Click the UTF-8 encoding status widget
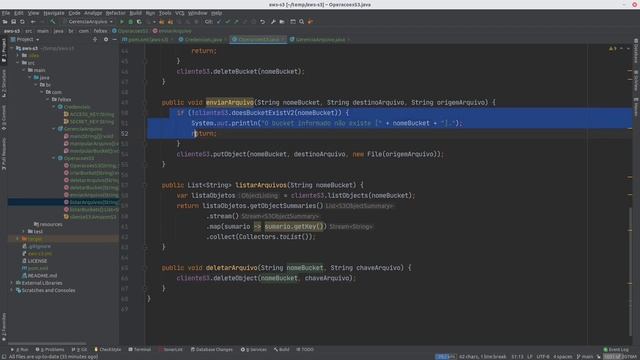Viewport: 640px width, 360px height. (x=542, y=357)
